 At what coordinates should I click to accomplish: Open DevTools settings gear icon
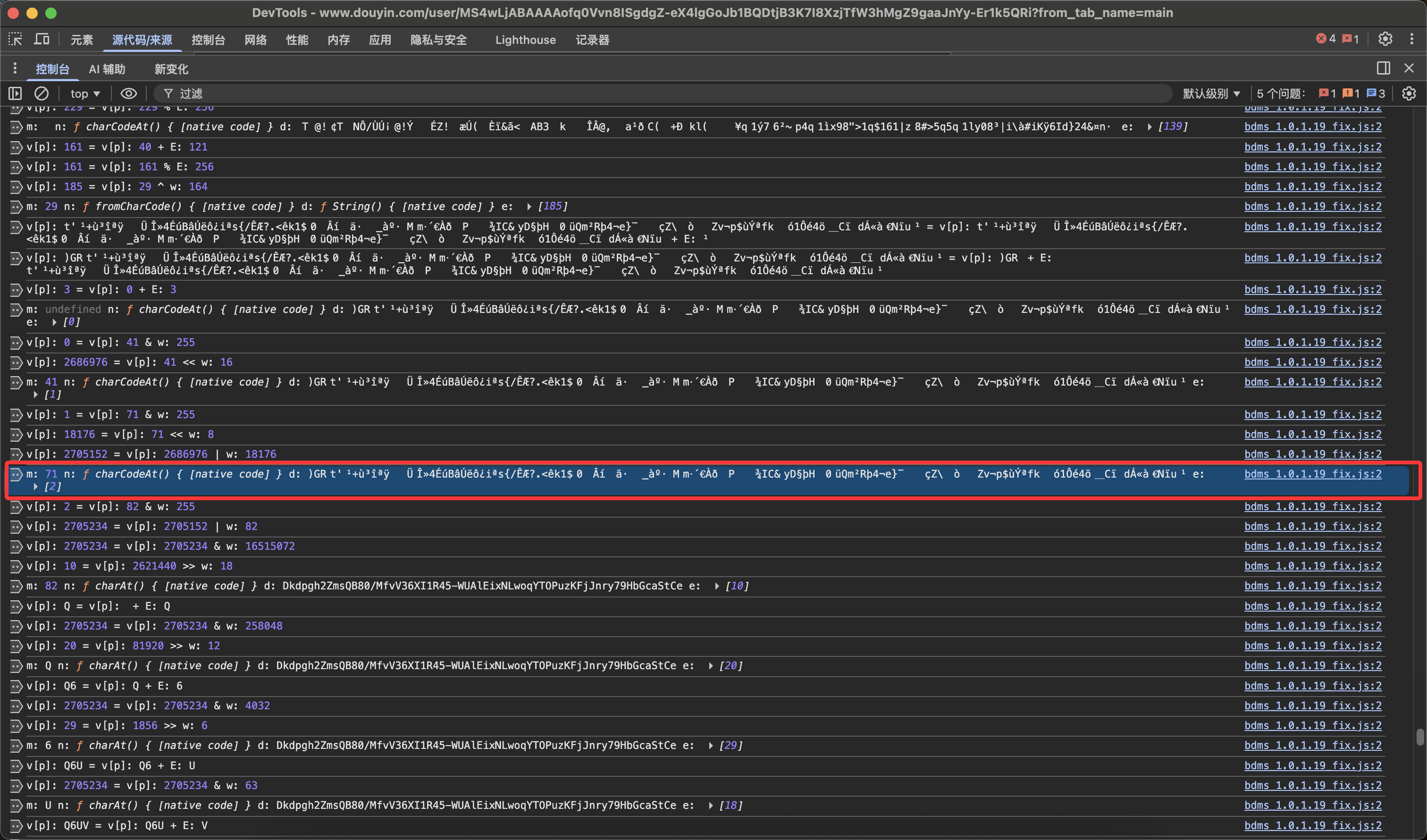click(x=1385, y=39)
